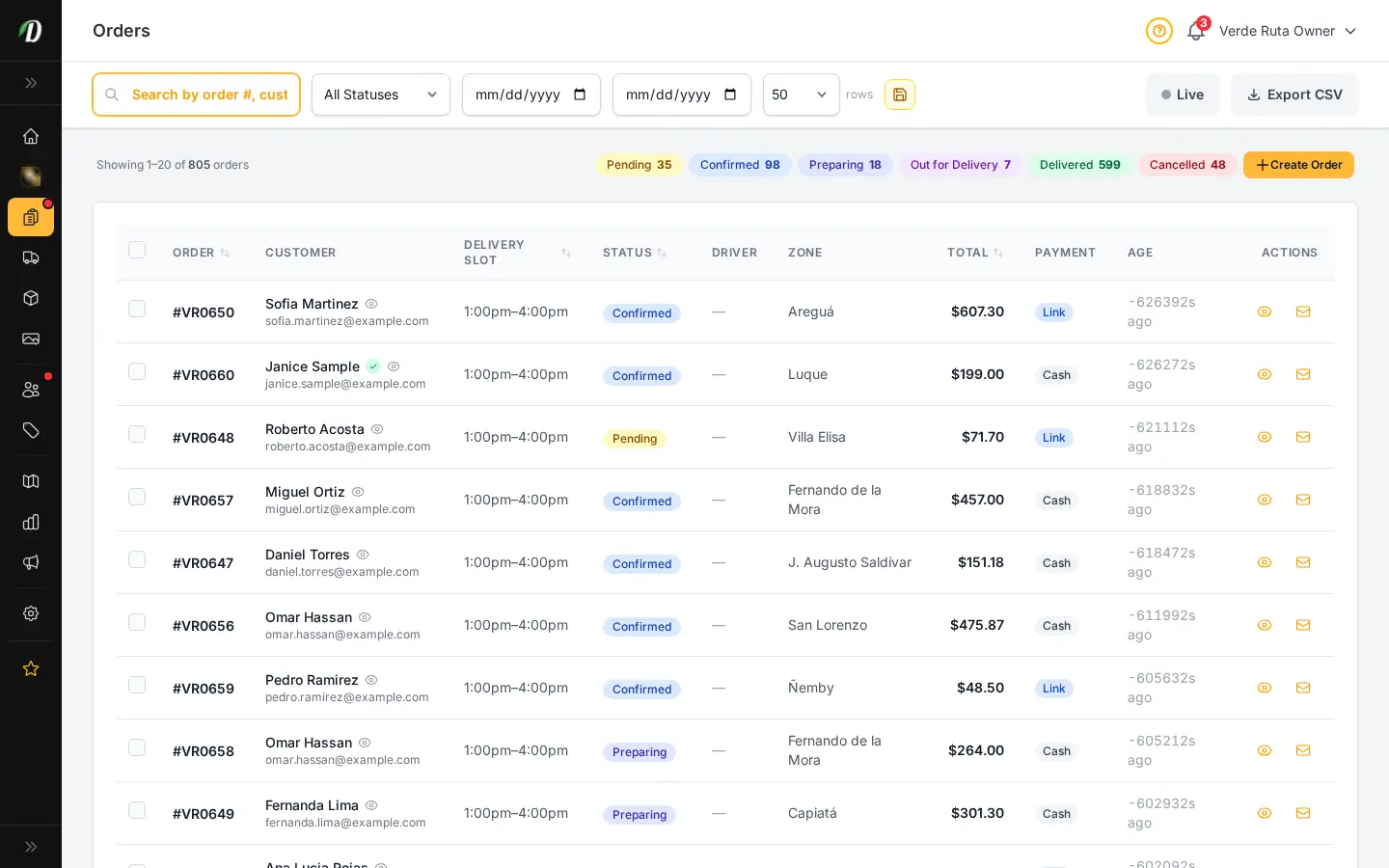This screenshot has width=1389, height=868.
Task: Open the notifications bell
Action: pos(1196,31)
